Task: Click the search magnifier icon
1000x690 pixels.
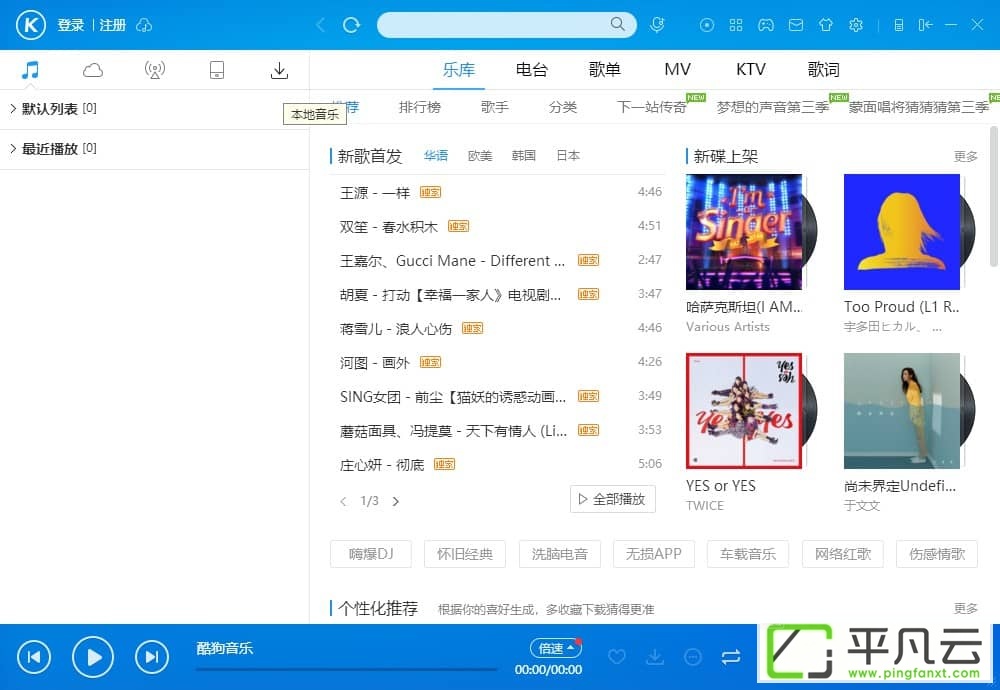Action: [x=617, y=24]
